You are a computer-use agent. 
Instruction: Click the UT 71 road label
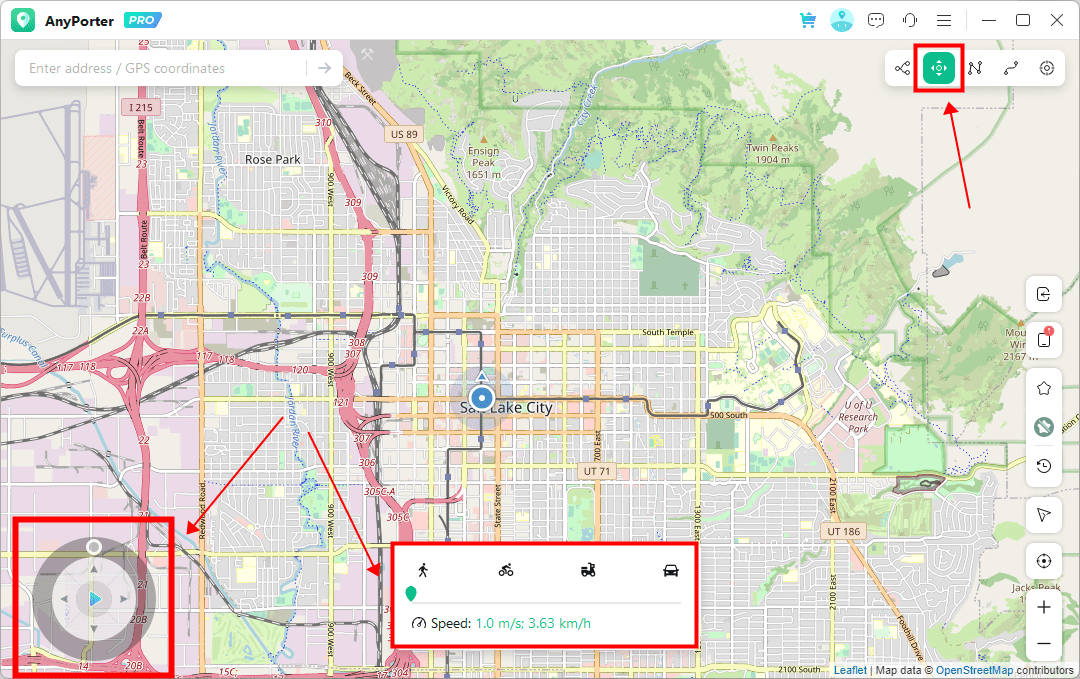click(596, 471)
